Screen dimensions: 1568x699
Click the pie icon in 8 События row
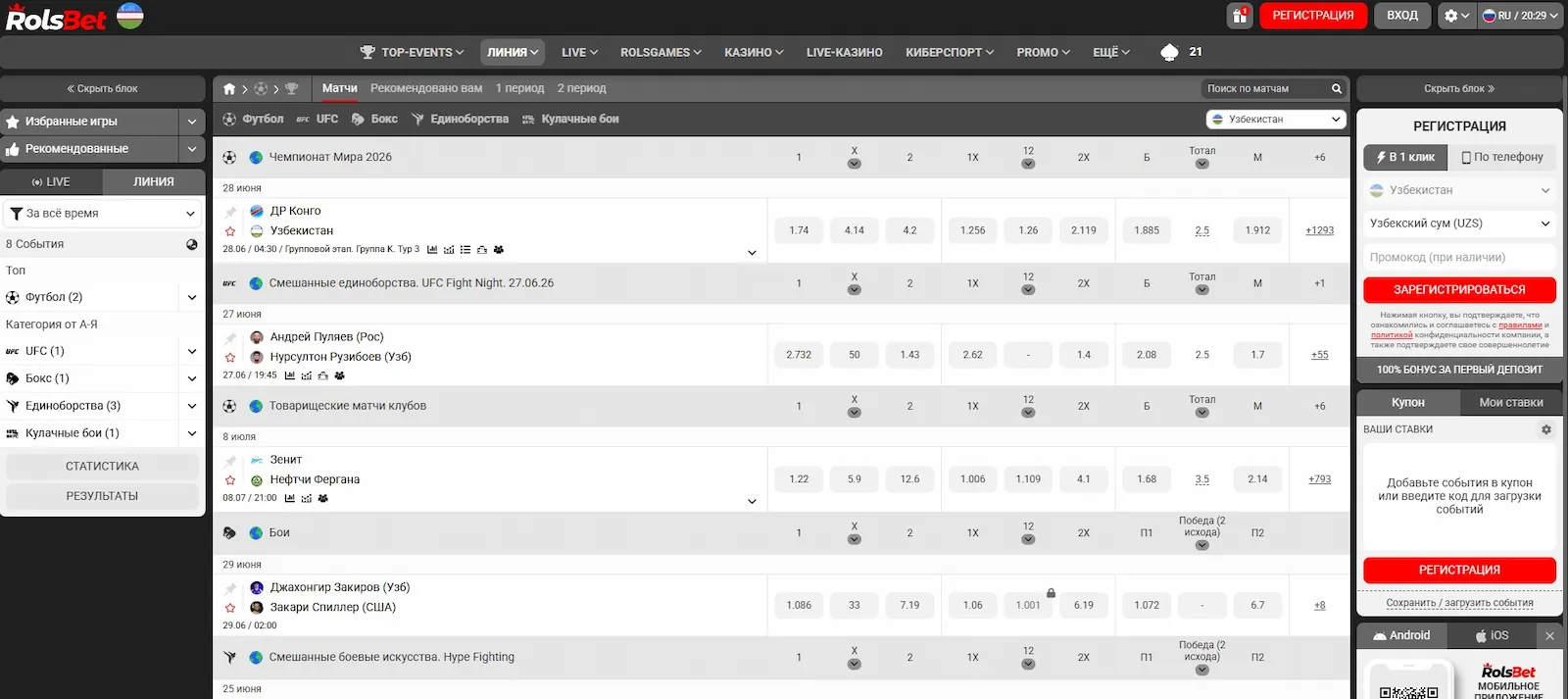coord(192,244)
